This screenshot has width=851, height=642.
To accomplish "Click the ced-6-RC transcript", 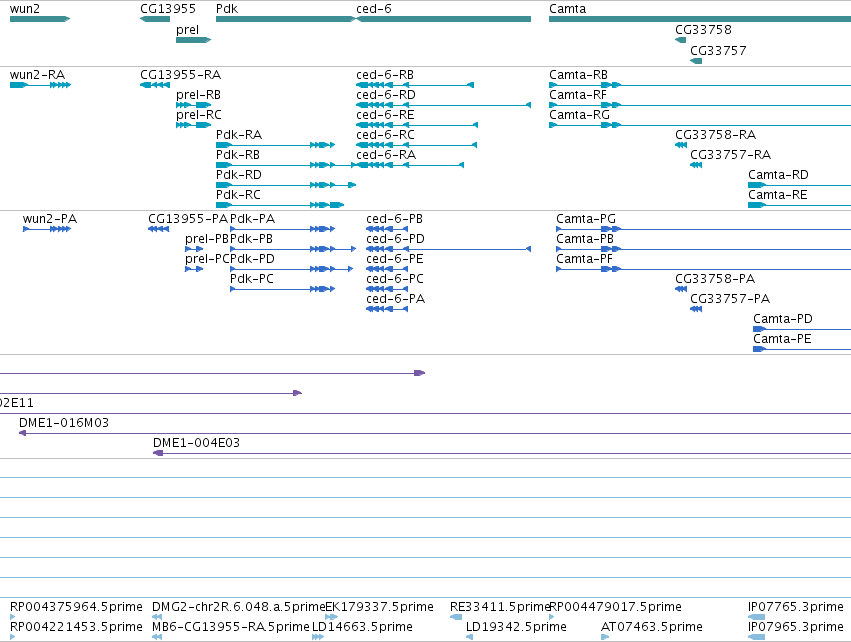I will (416, 145).
